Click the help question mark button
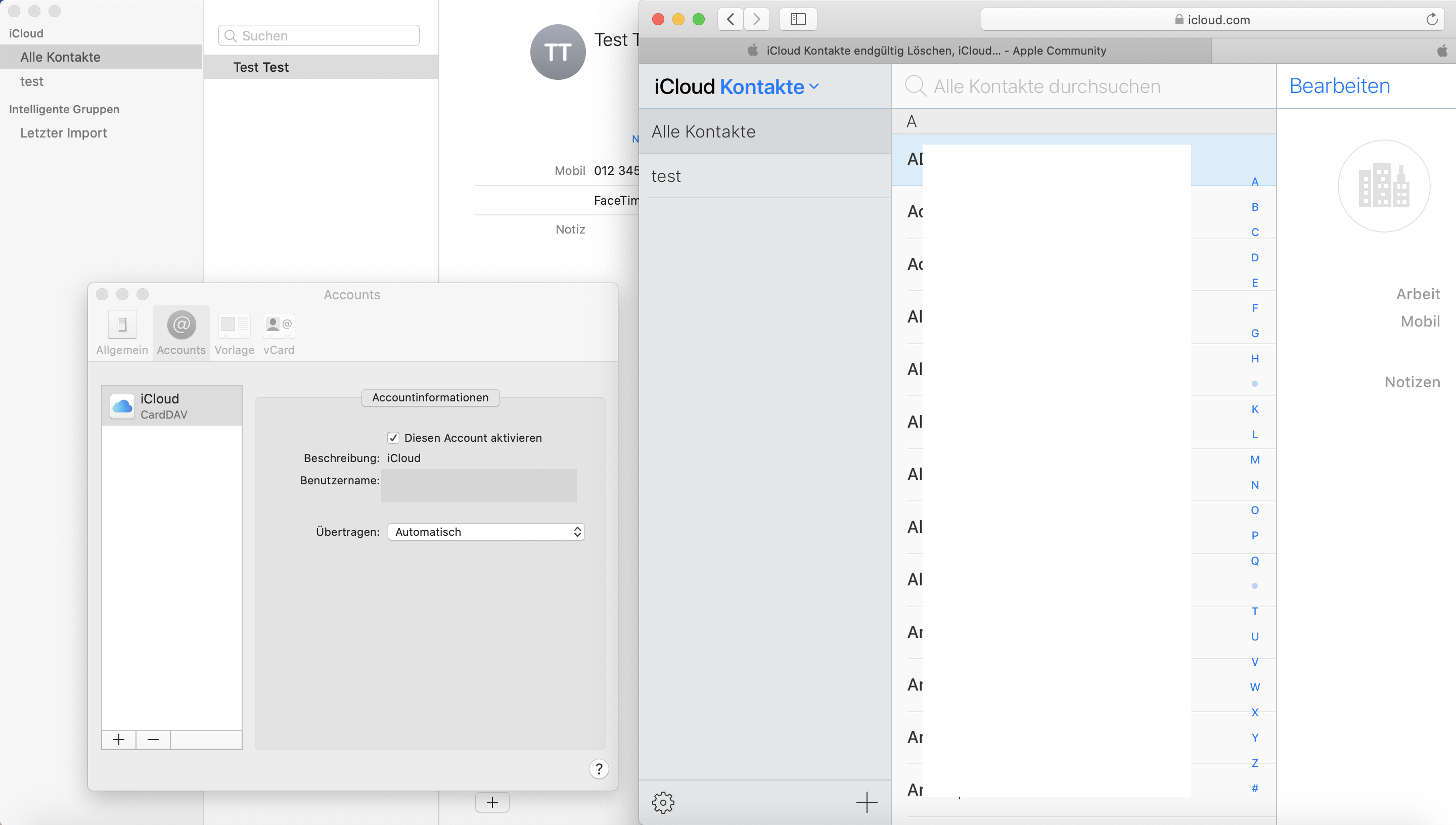 598,769
